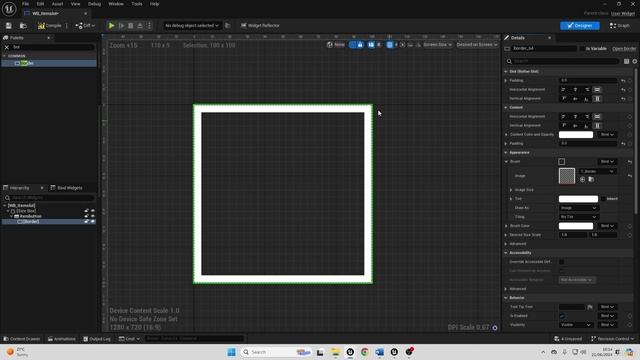Open Details panel settings gear
This screenshot has height=360, width=640.
click(634, 61)
